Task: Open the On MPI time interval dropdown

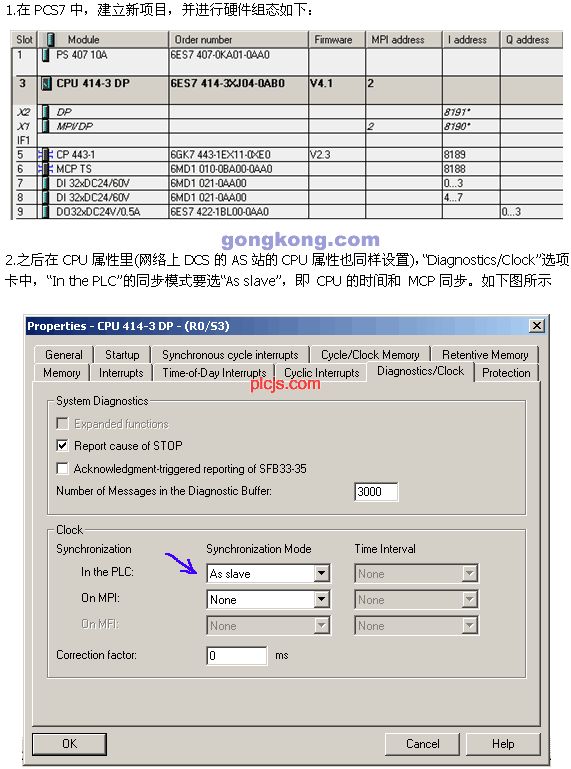Action: (469, 599)
